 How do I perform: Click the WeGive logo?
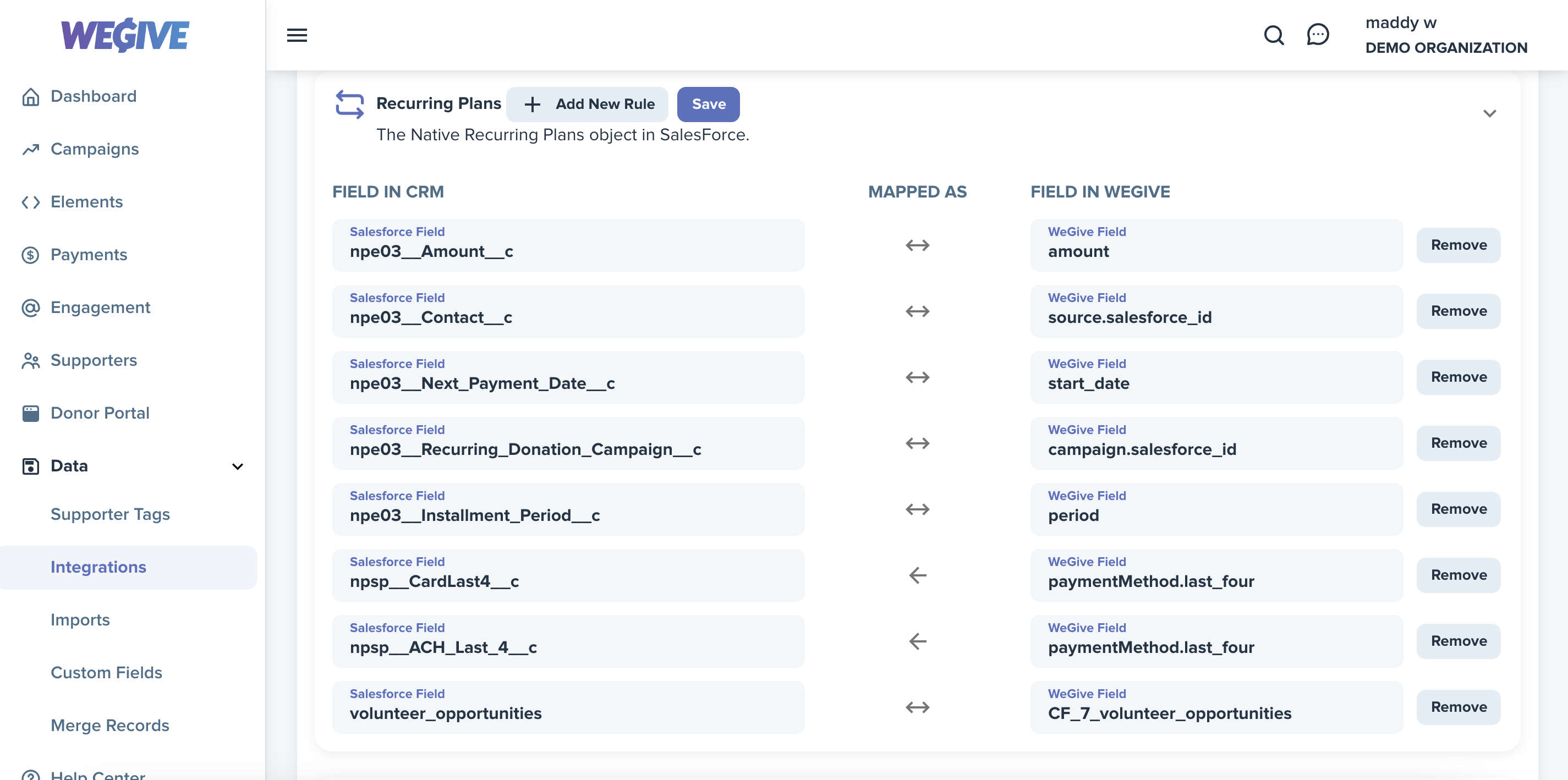click(x=125, y=35)
